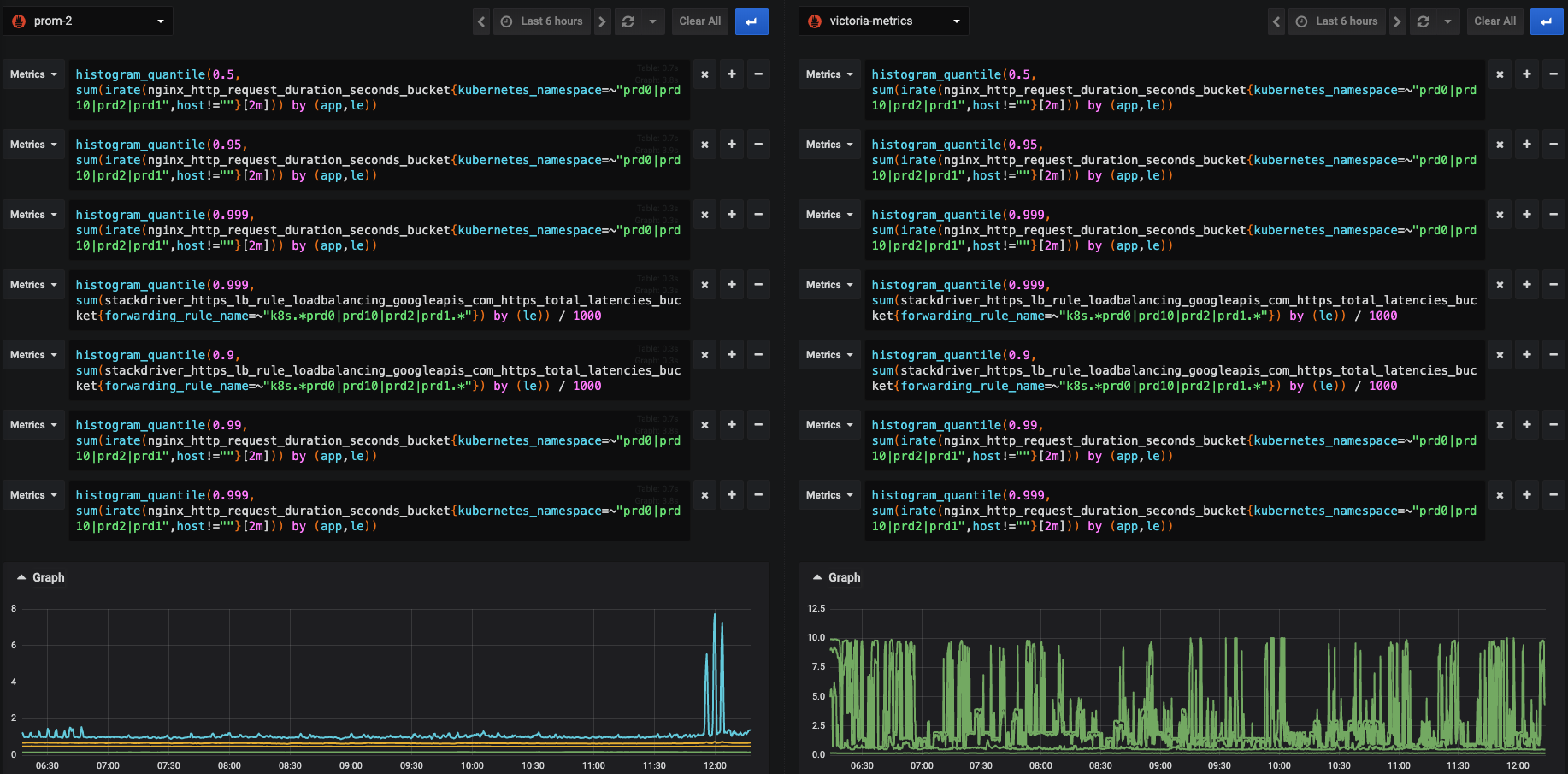Shift time range forward in victoria-metrics pane
The width and height of the screenshot is (1568, 774).
coord(1397,21)
